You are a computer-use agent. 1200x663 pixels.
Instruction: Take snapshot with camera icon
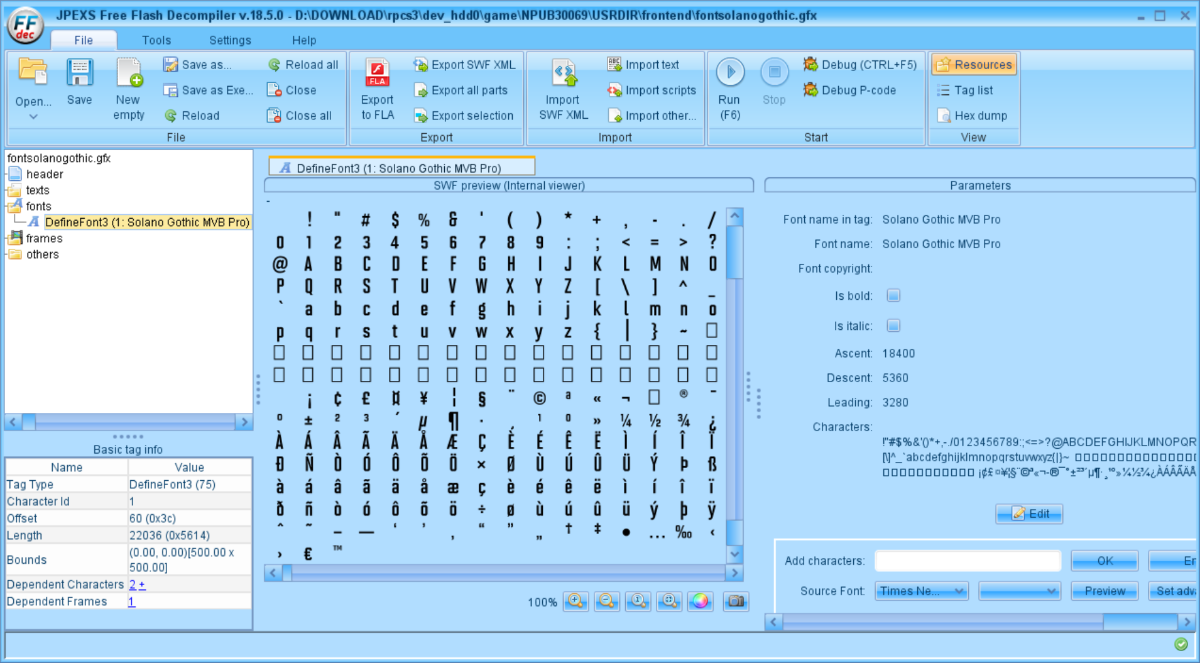[735, 601]
